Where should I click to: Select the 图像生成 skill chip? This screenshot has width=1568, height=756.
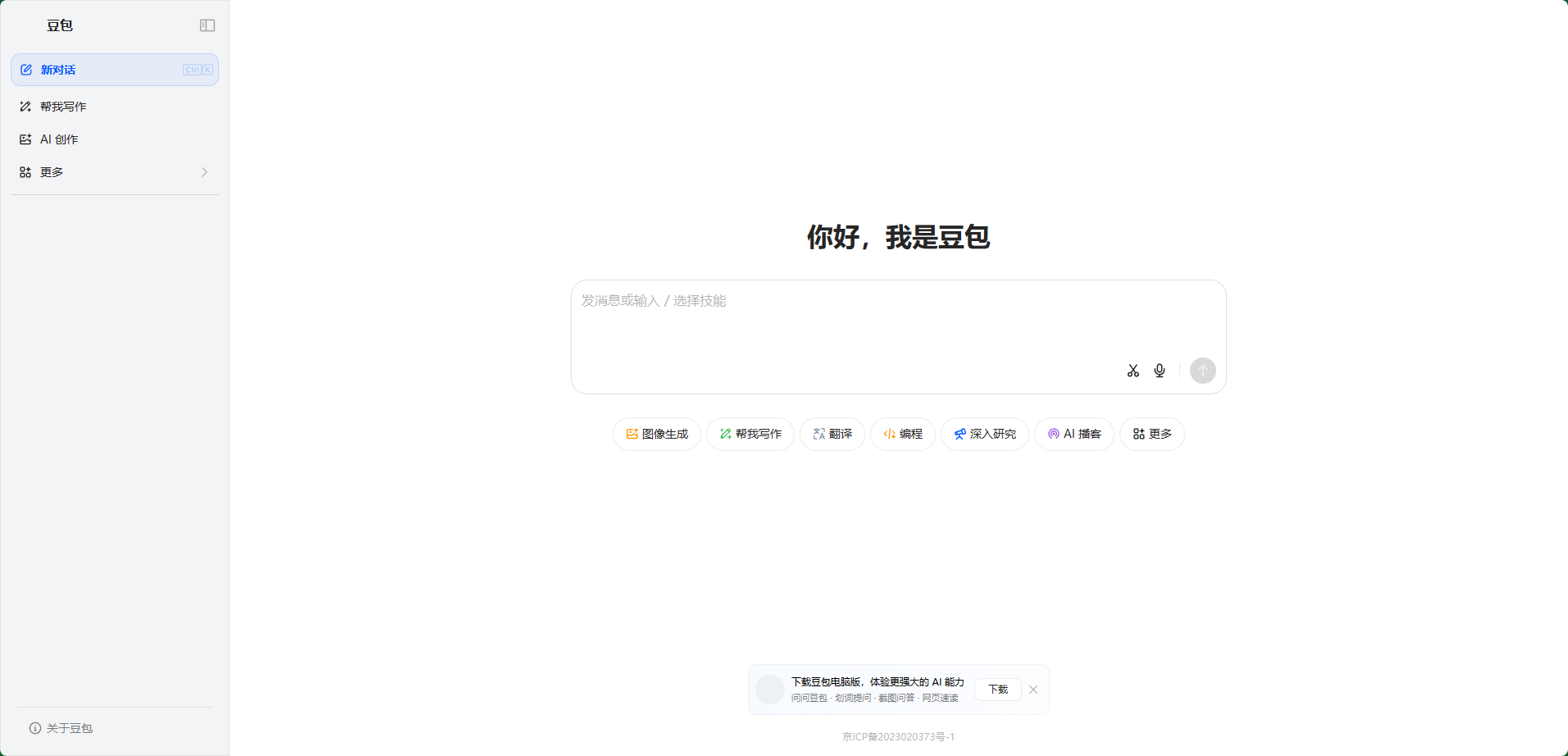click(657, 434)
